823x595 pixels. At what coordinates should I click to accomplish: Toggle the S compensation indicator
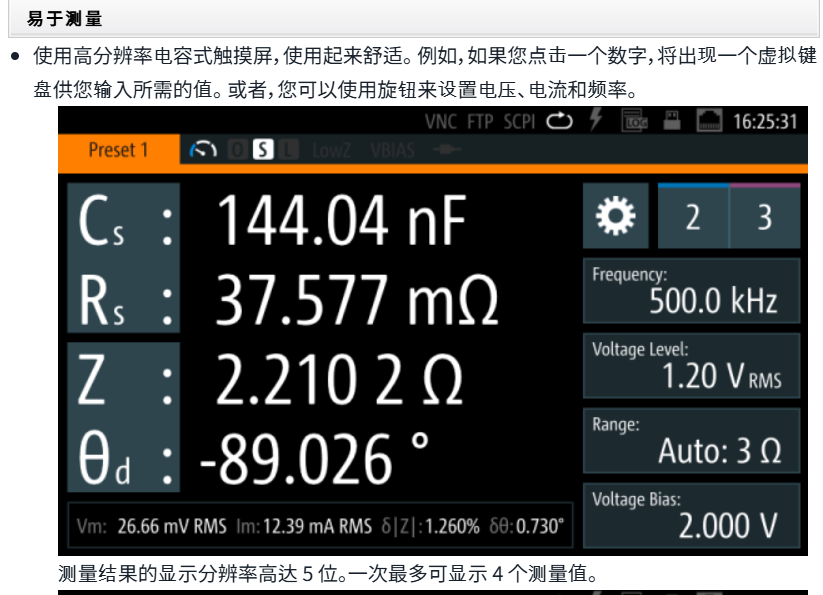262,150
